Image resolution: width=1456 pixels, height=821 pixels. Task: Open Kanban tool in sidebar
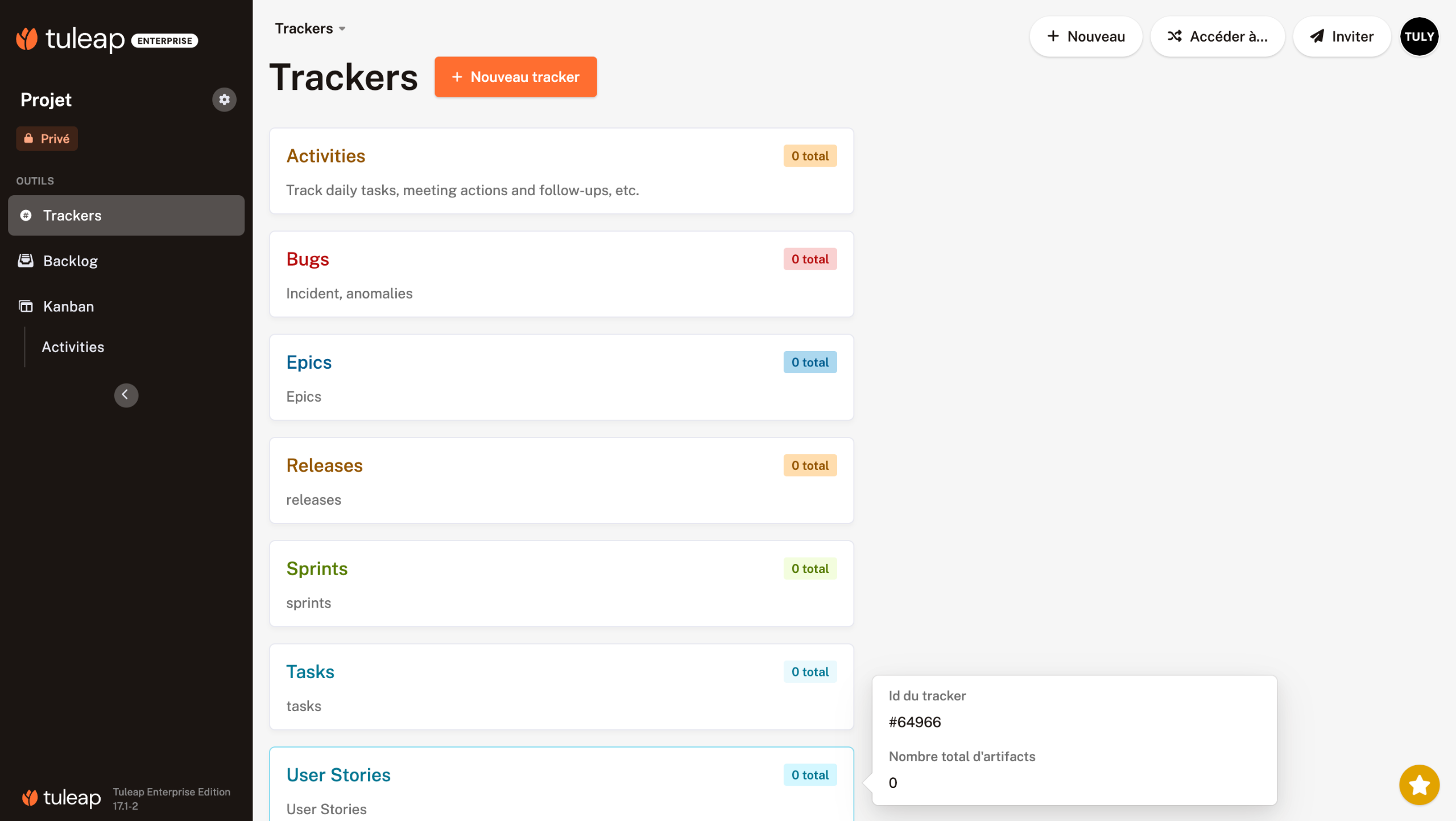pyautogui.click(x=68, y=307)
